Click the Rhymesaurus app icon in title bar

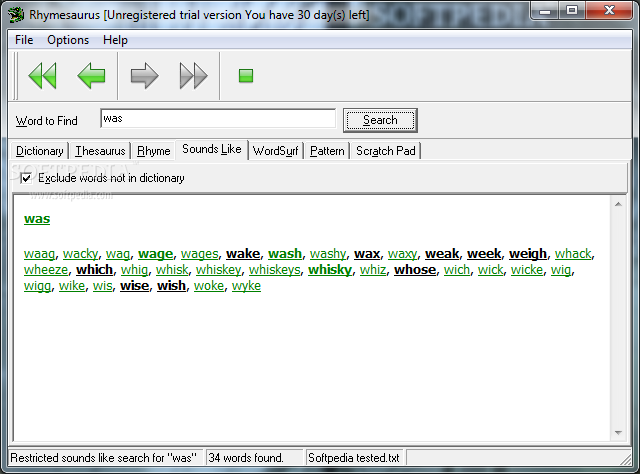[17, 15]
